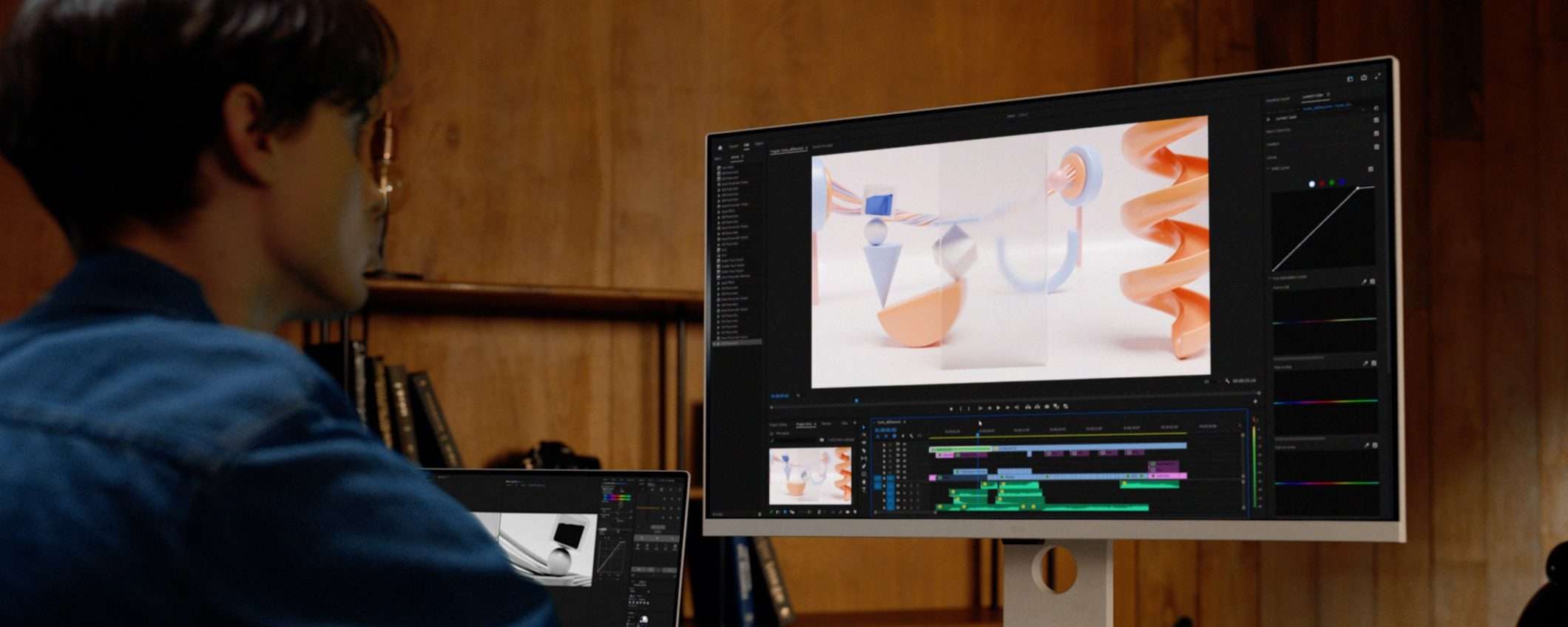Viewport: 1568px width, 627px height.
Task: Pick a color with Hue vs Luma eyedropper
Action: [1366, 446]
